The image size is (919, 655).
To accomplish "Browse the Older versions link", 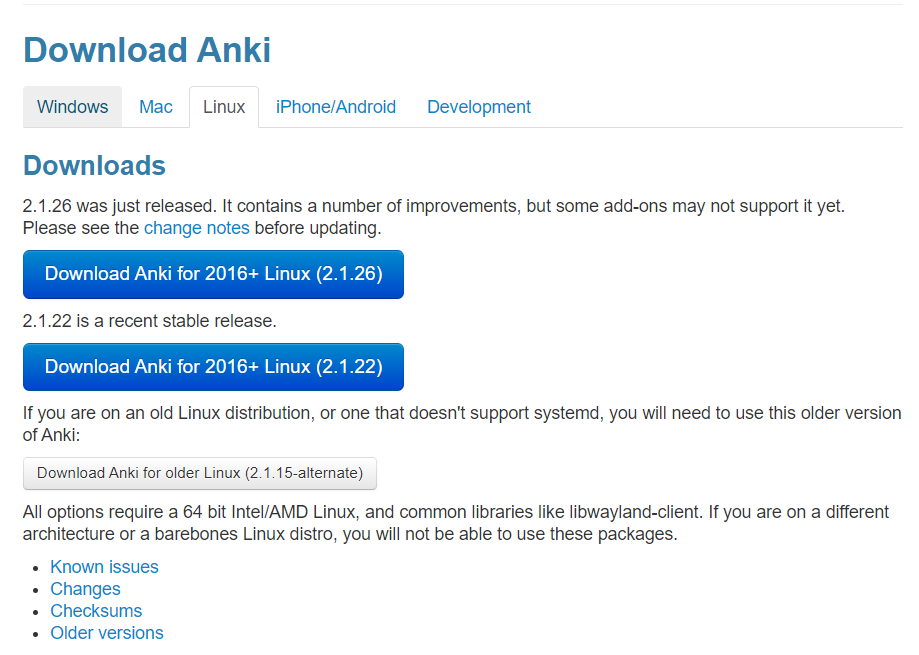I will pos(107,633).
